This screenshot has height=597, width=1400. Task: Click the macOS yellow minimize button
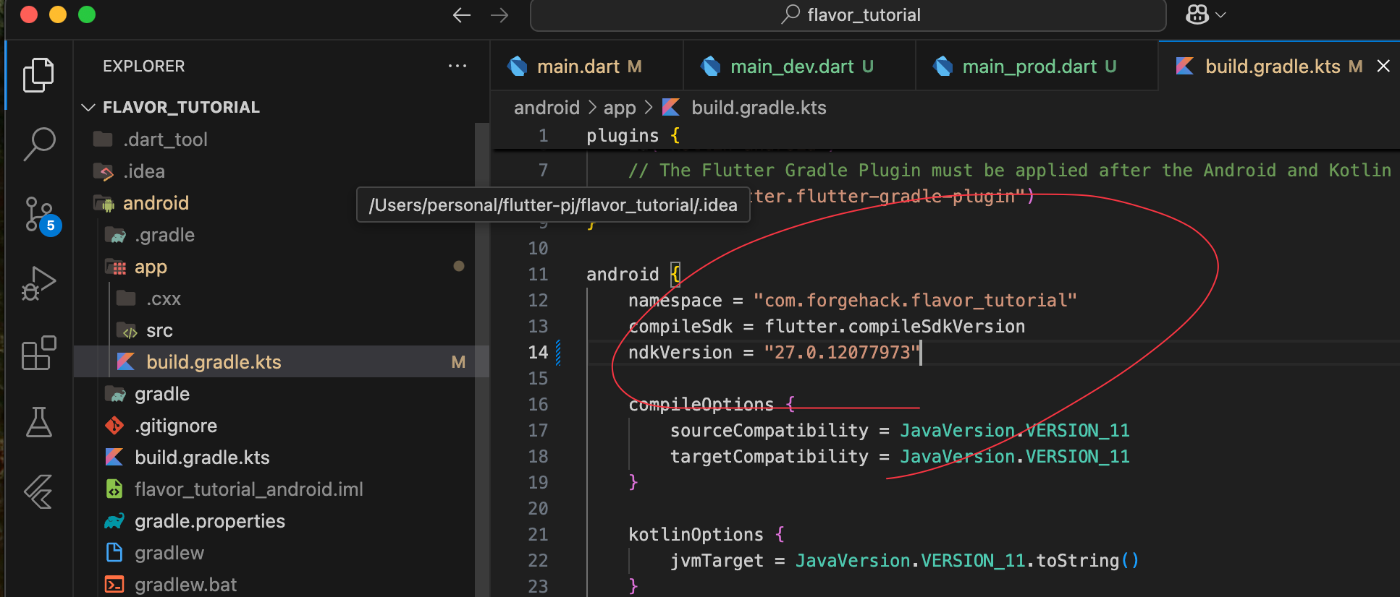coord(58,15)
